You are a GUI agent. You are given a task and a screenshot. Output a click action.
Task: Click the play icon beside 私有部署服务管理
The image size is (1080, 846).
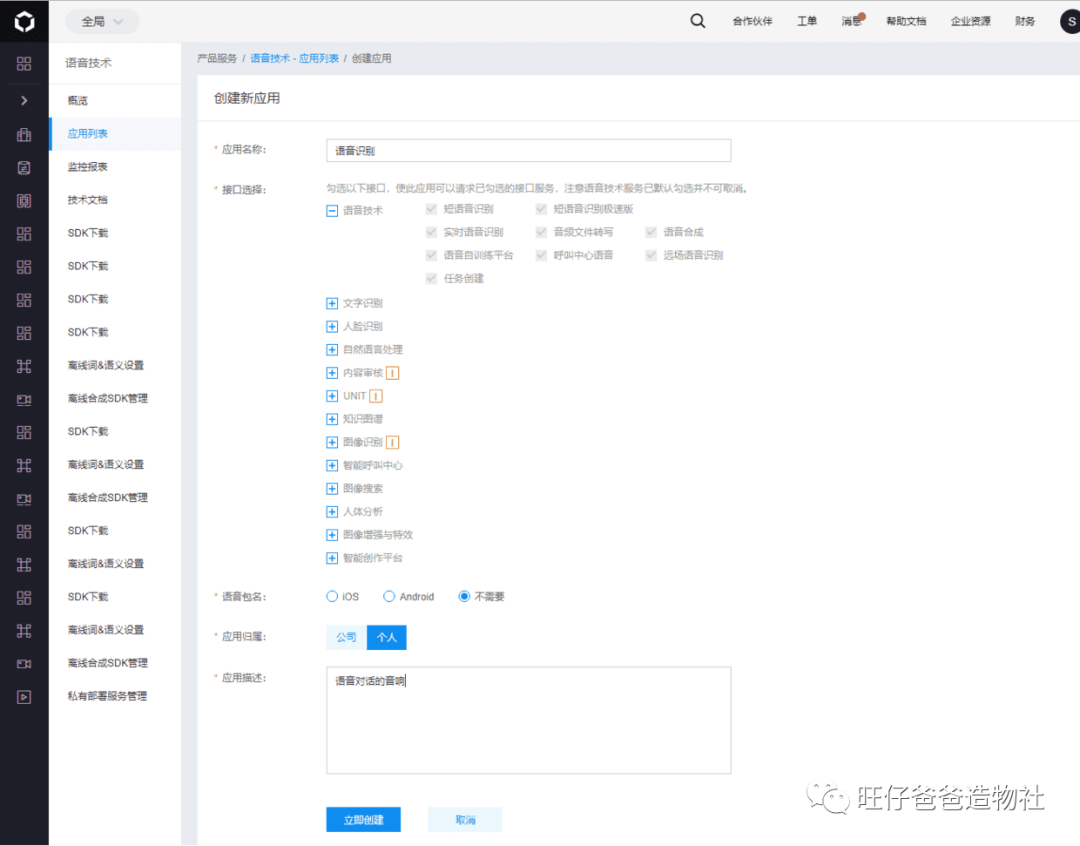point(24,697)
